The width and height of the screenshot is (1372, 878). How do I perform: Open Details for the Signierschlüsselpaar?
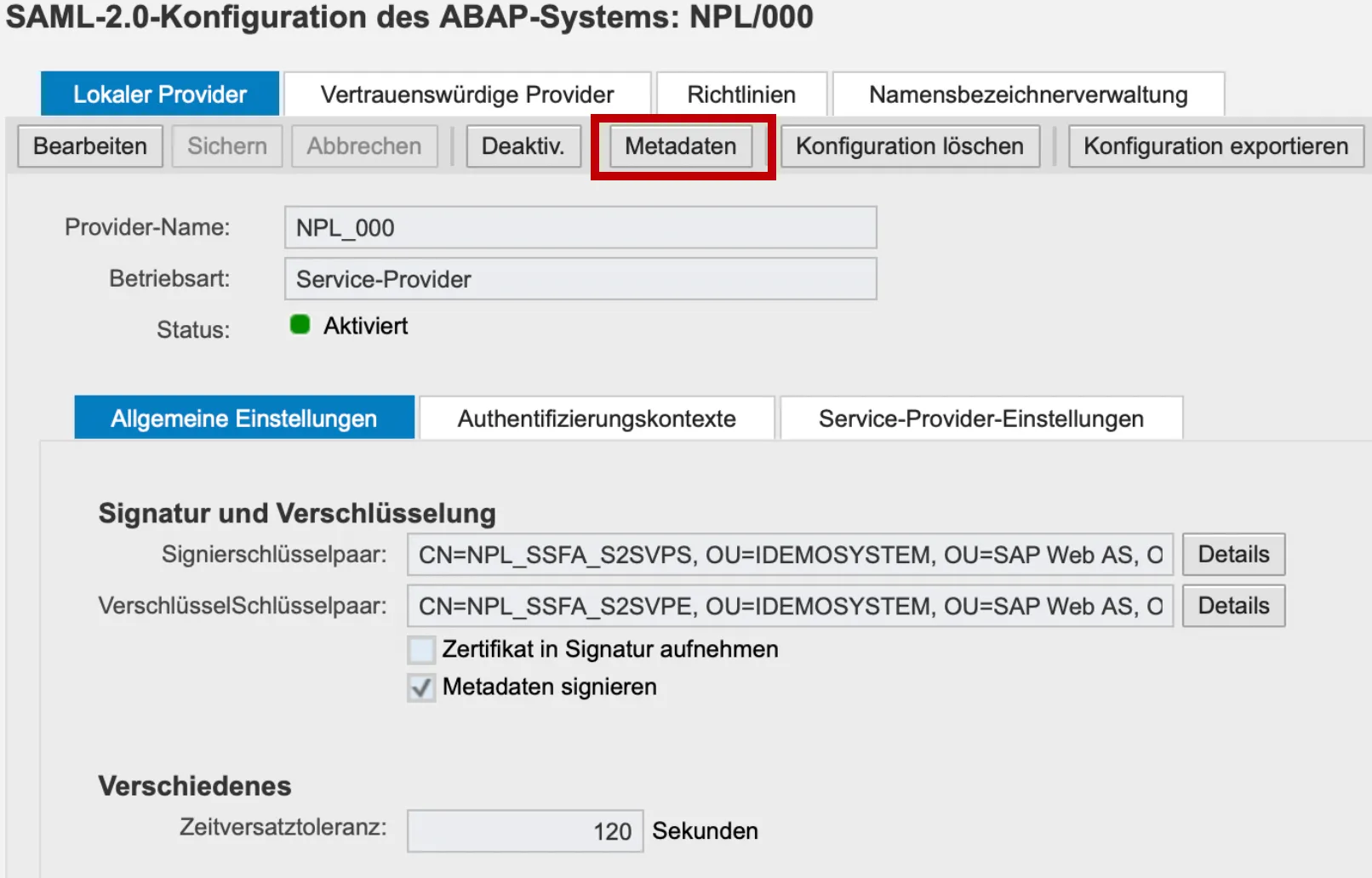click(1233, 555)
